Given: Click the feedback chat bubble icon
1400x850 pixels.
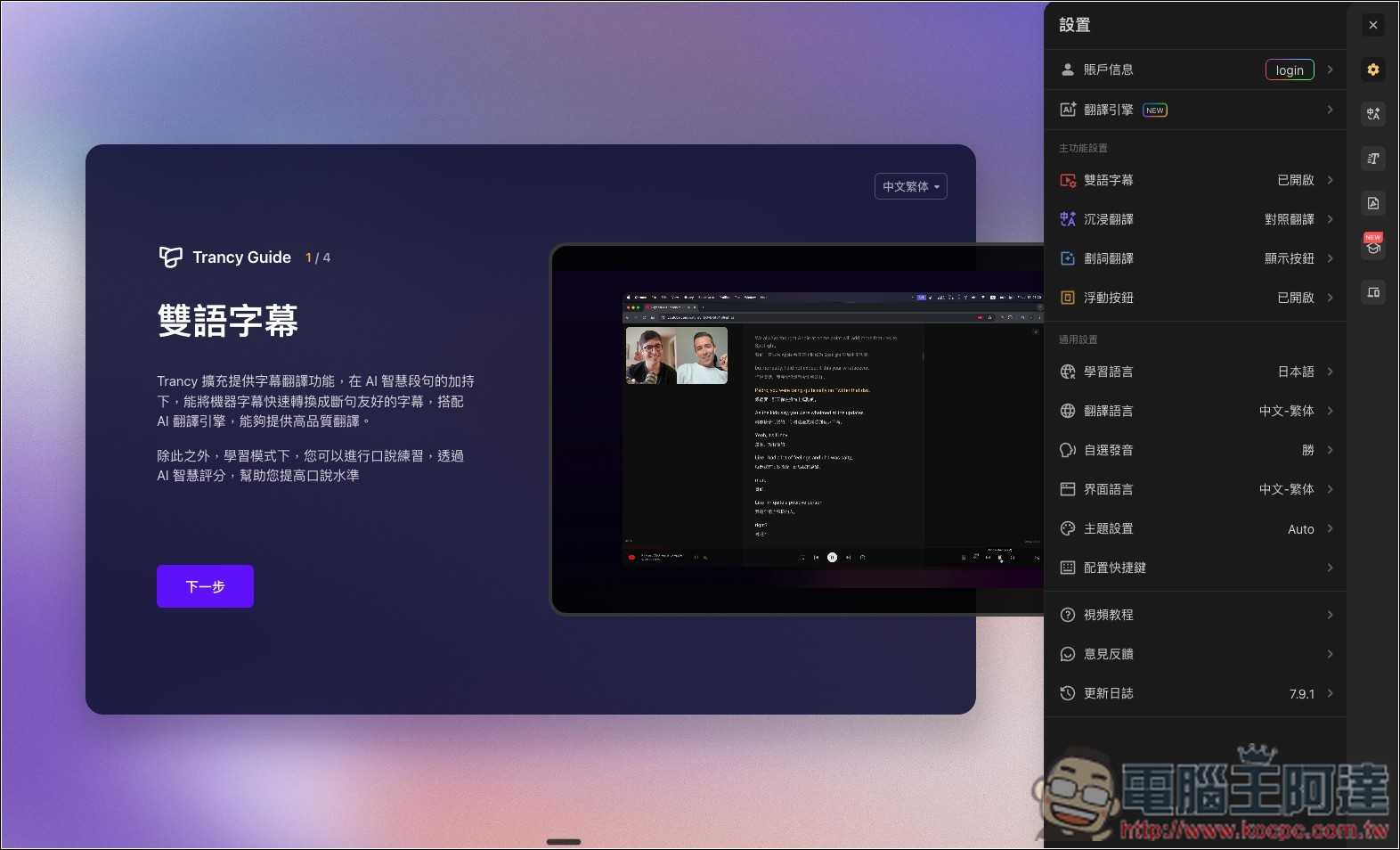Looking at the screenshot, I should coord(1068,654).
